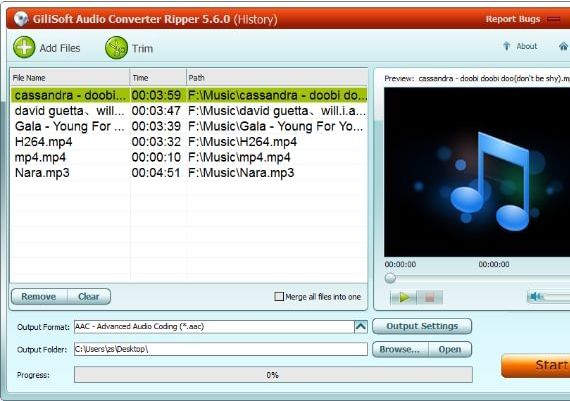Image resolution: width=570 pixels, height=401 pixels.
Task: Open Output Settings
Action: tap(422, 326)
